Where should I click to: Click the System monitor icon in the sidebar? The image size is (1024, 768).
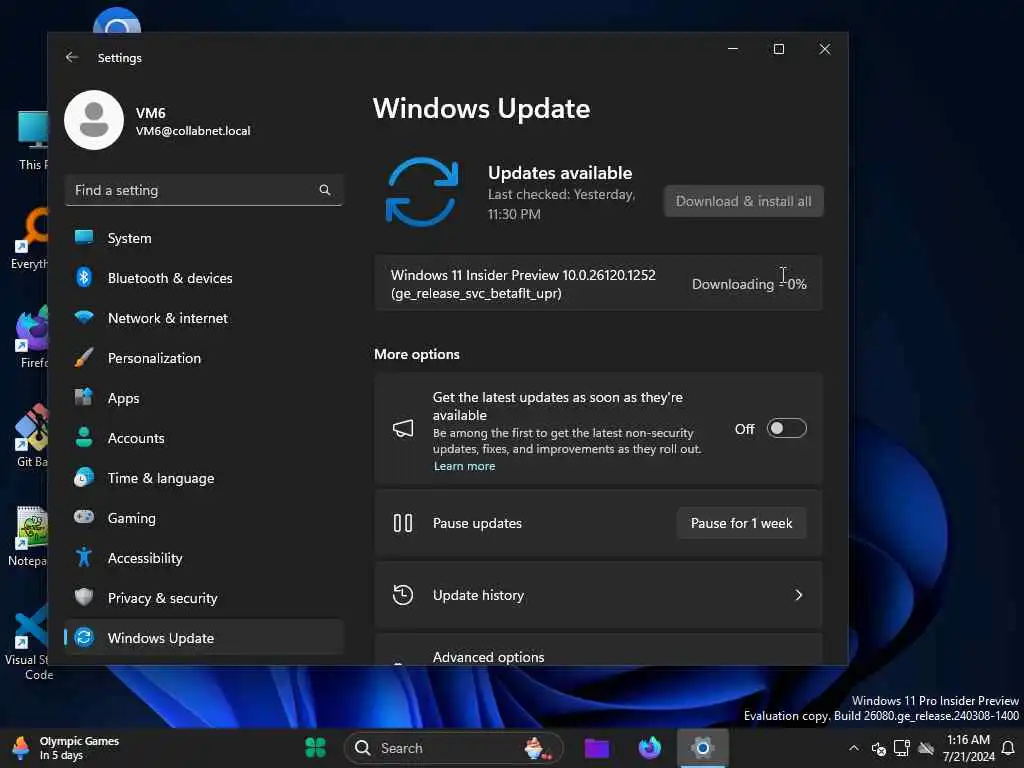[x=84, y=238]
